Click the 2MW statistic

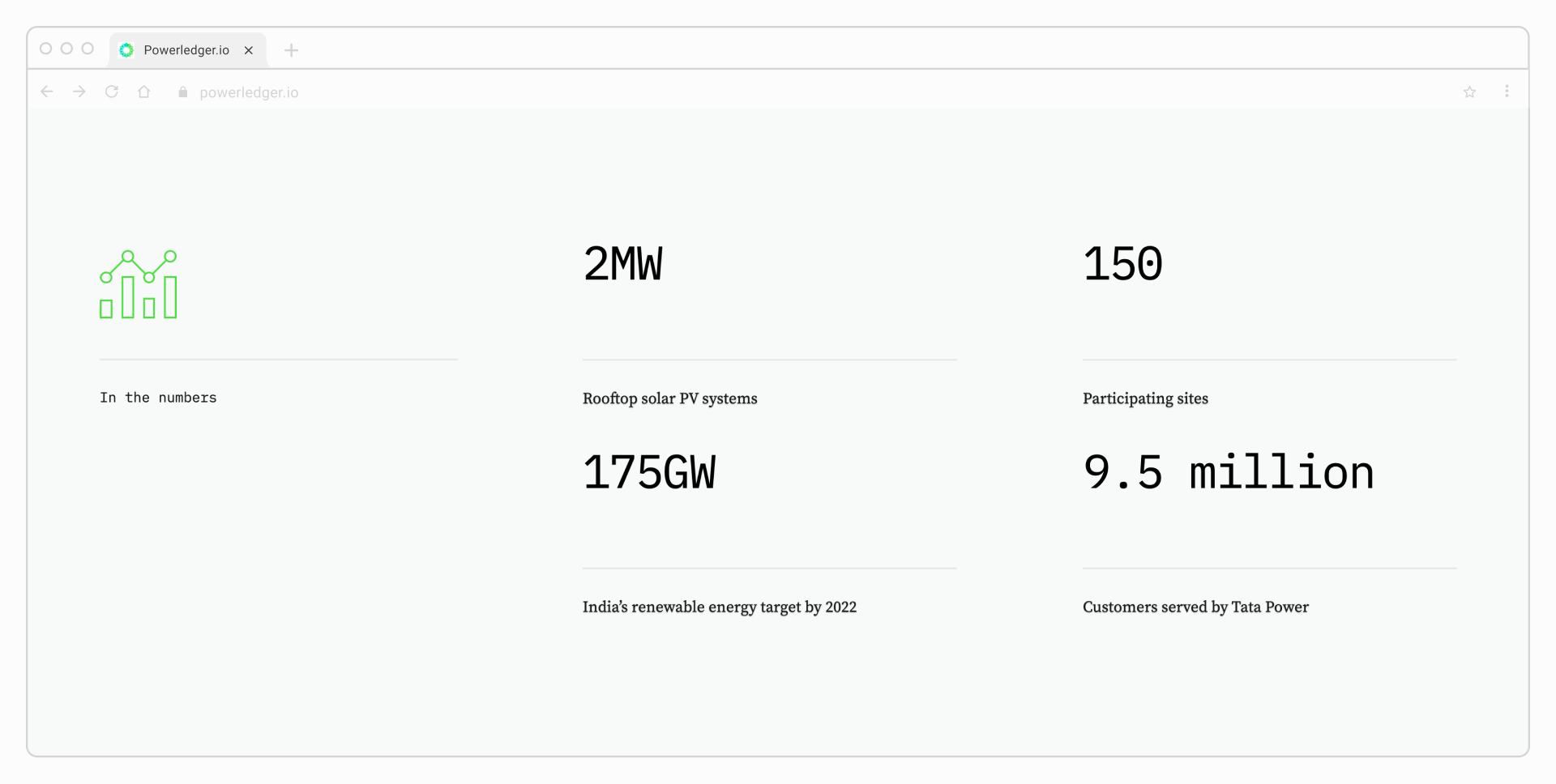[623, 262]
